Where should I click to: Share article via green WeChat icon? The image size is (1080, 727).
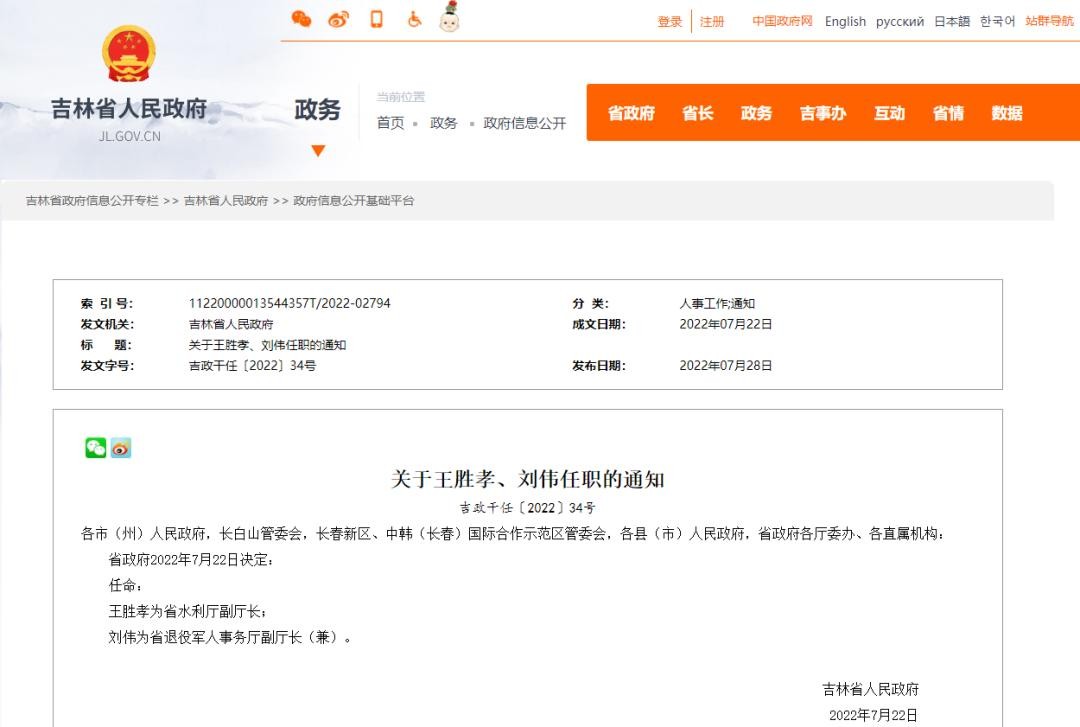(x=95, y=448)
